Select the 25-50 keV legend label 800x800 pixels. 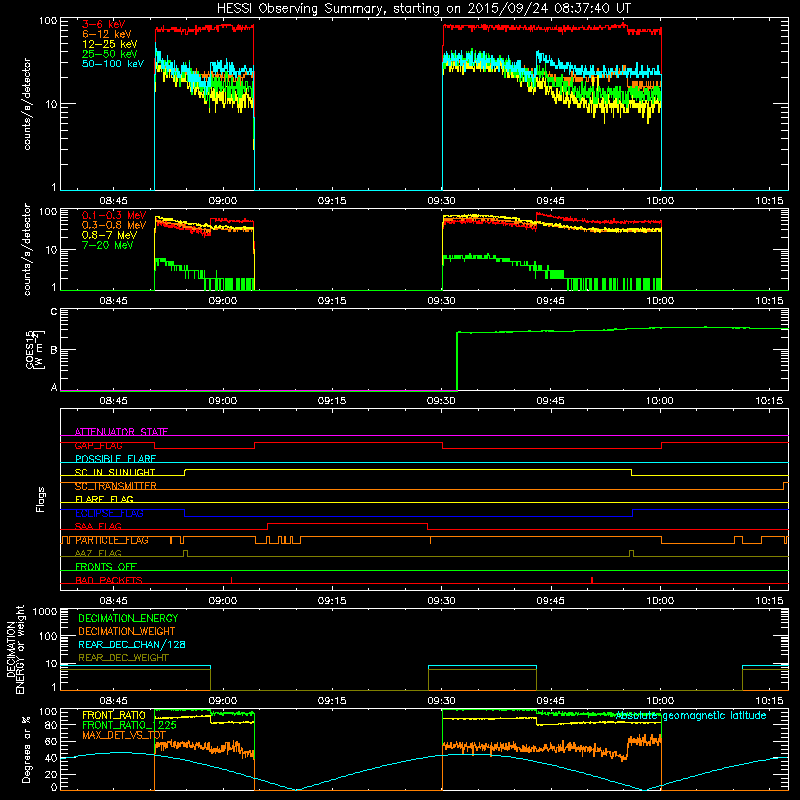[x=110, y=54]
